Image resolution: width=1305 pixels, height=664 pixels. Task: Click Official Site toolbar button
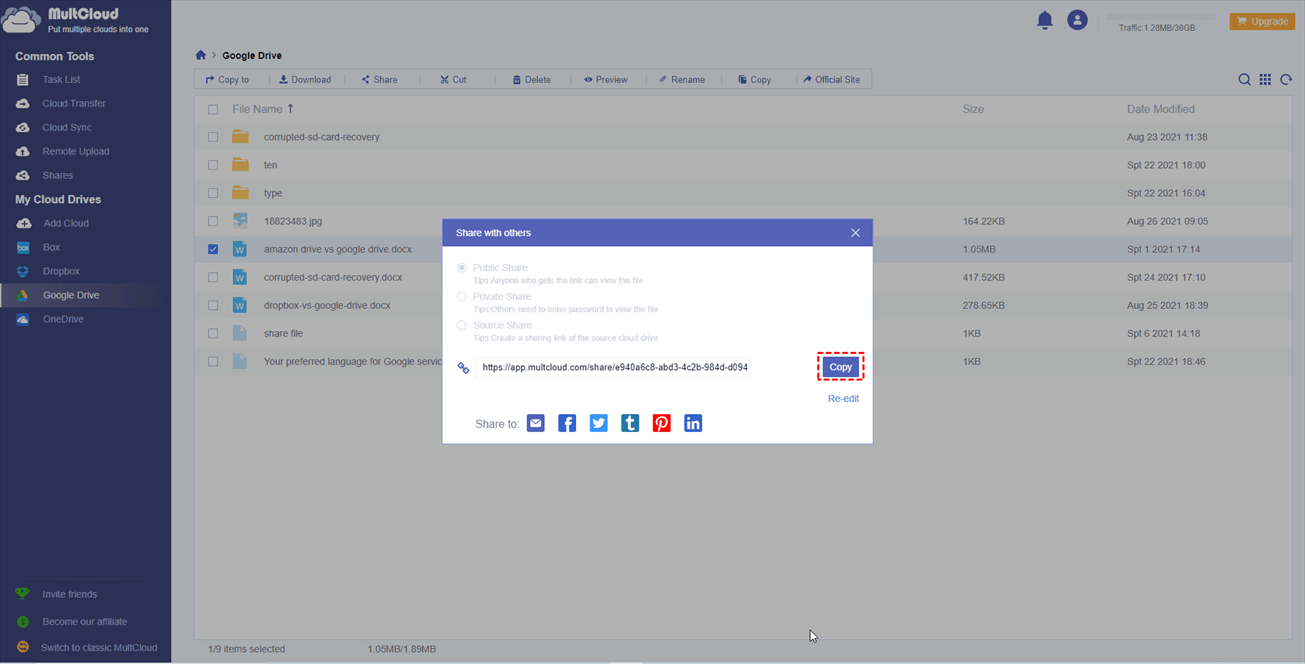(x=831, y=79)
